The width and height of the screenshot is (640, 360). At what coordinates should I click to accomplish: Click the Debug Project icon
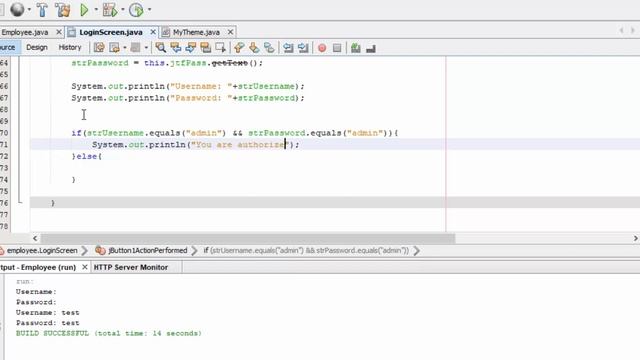(110, 10)
